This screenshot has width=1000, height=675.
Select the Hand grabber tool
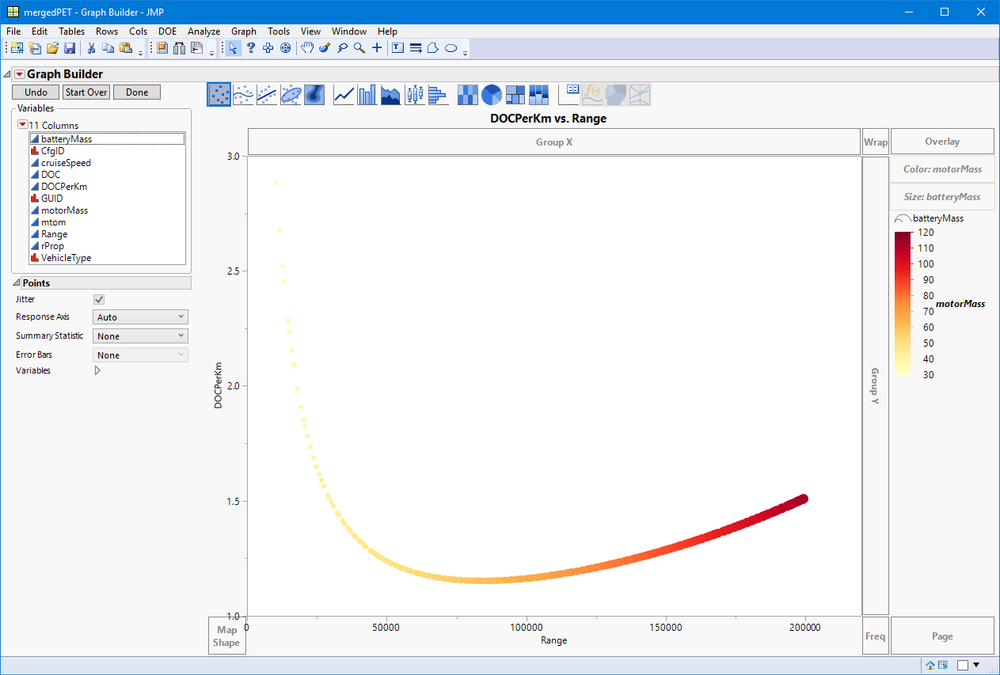307,48
